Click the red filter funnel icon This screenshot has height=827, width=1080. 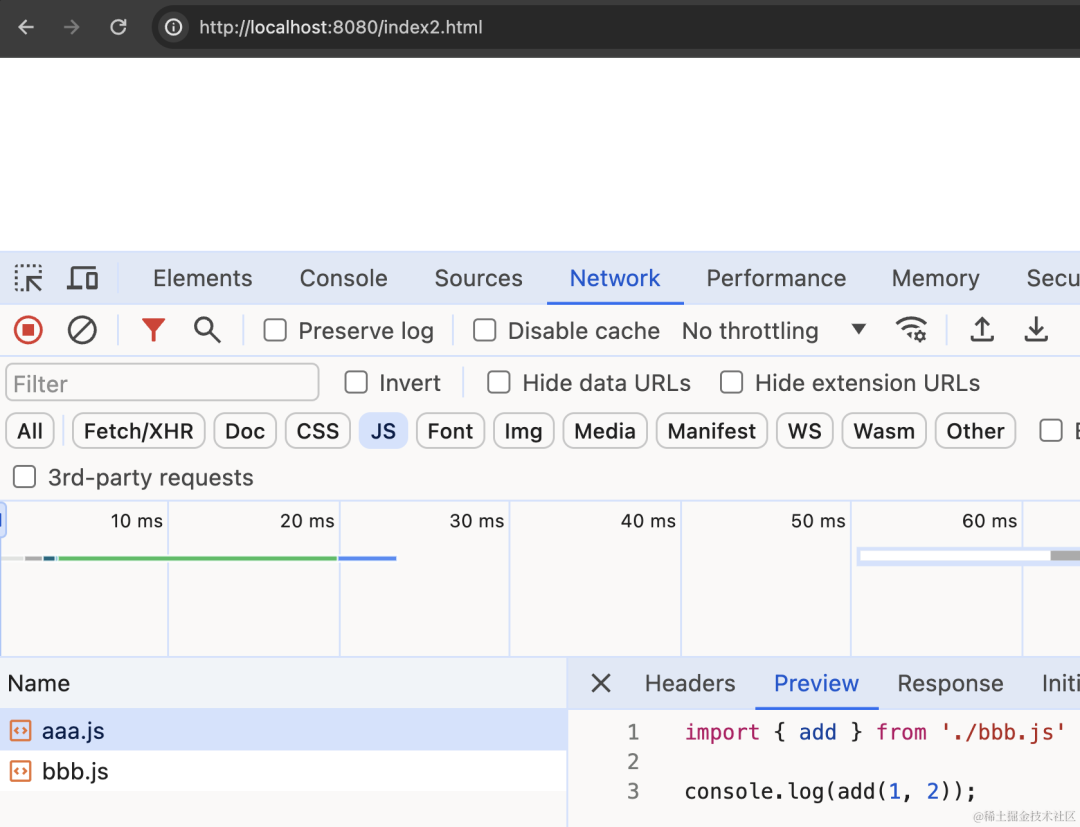coord(153,330)
